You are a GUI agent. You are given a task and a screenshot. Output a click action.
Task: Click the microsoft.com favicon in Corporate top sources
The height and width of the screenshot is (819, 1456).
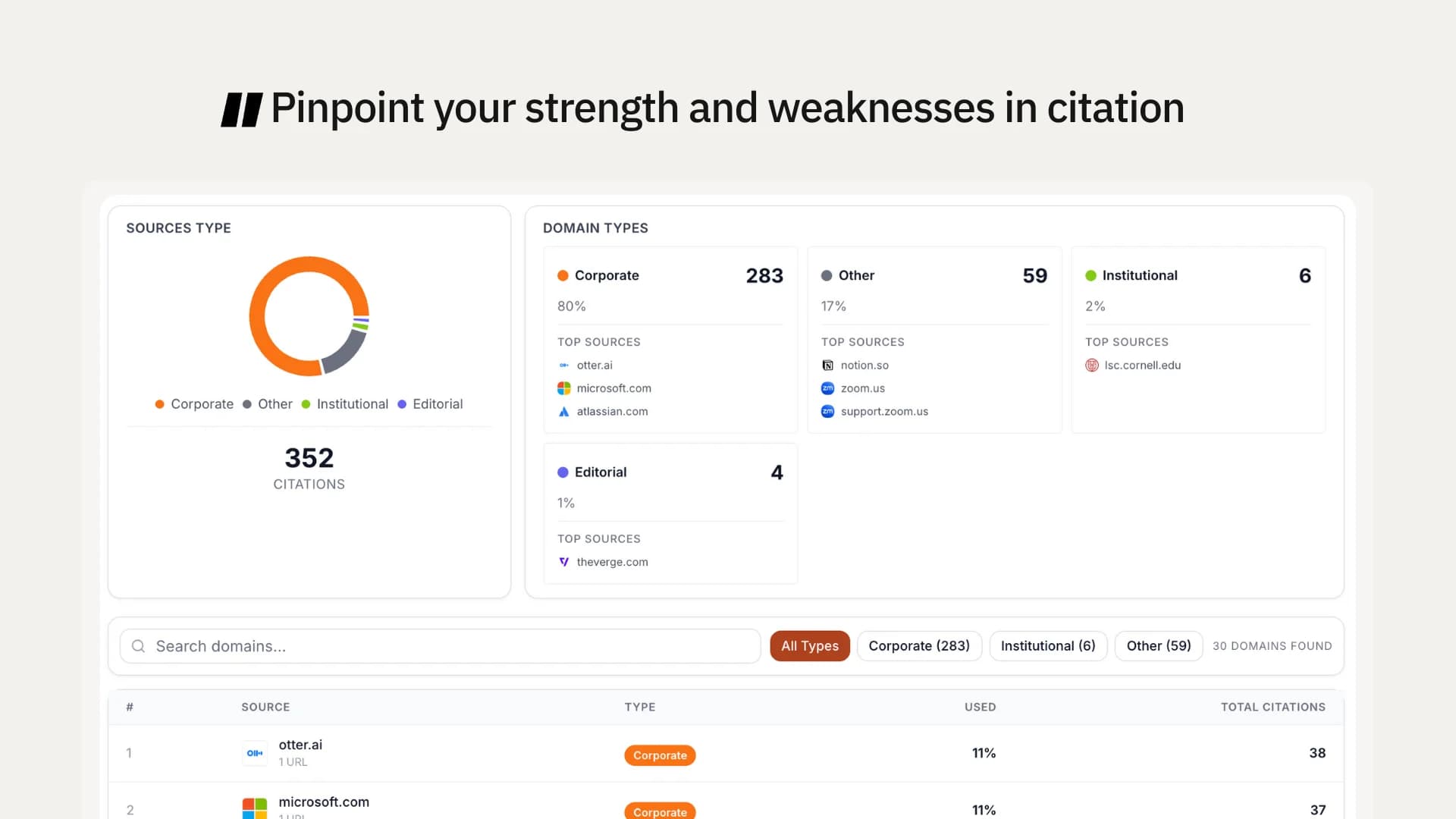tap(563, 388)
